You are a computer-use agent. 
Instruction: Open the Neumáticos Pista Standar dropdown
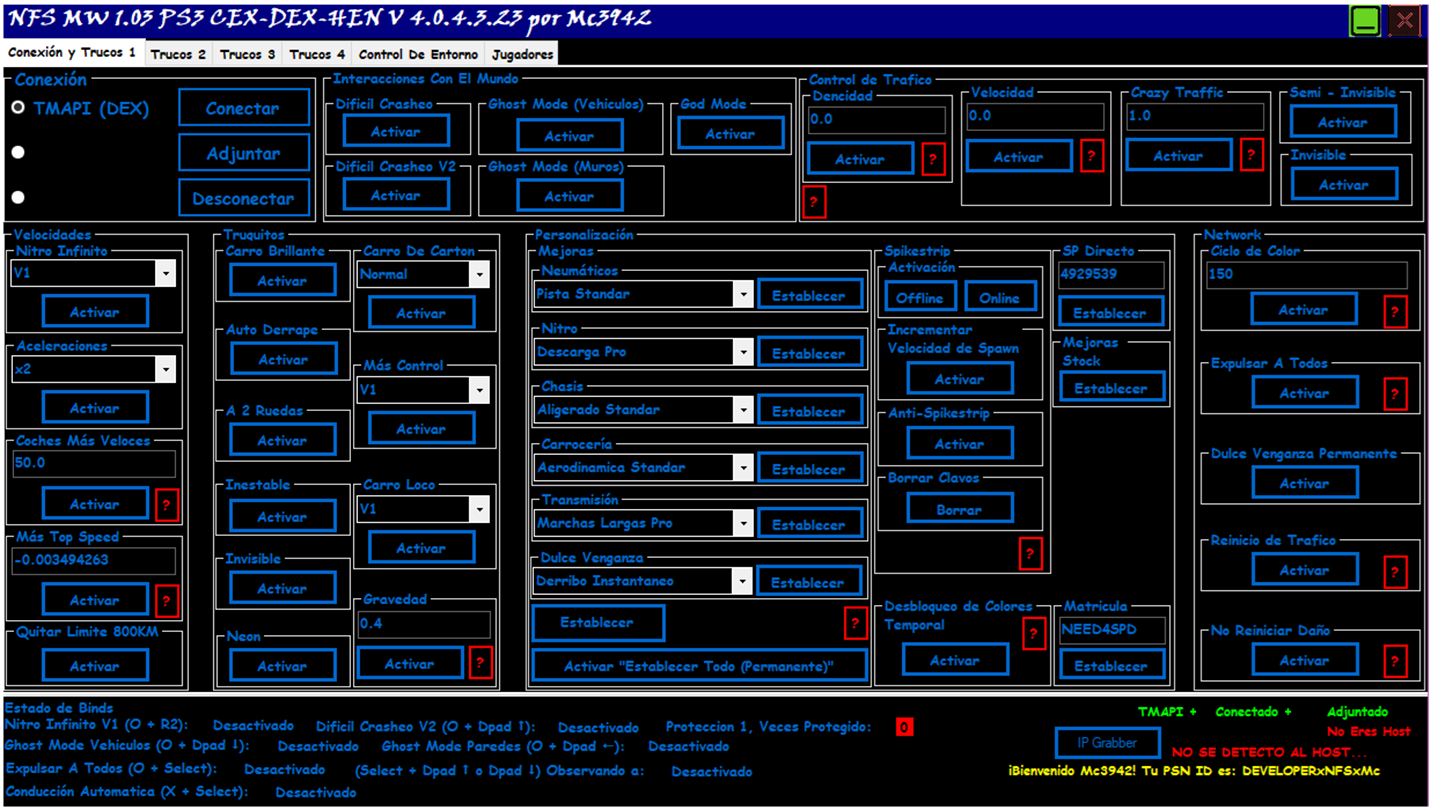coord(742,294)
